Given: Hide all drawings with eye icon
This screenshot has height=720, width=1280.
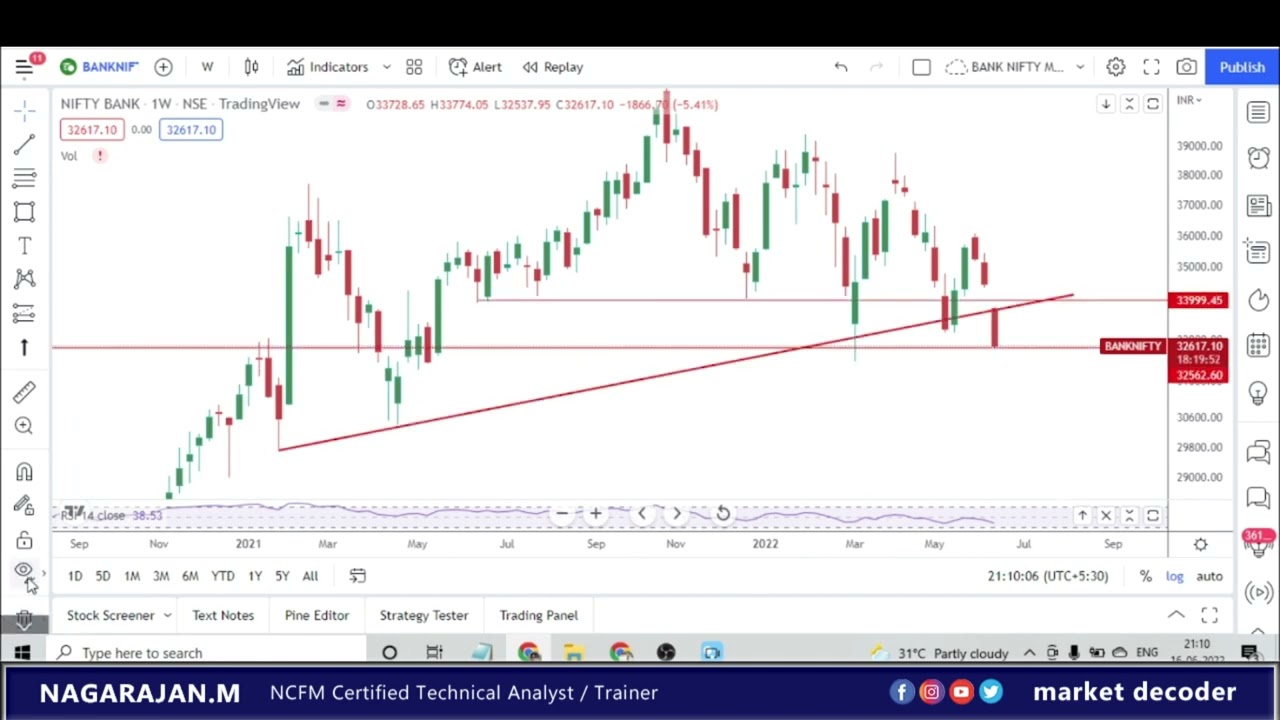Looking at the screenshot, I should tap(23, 571).
